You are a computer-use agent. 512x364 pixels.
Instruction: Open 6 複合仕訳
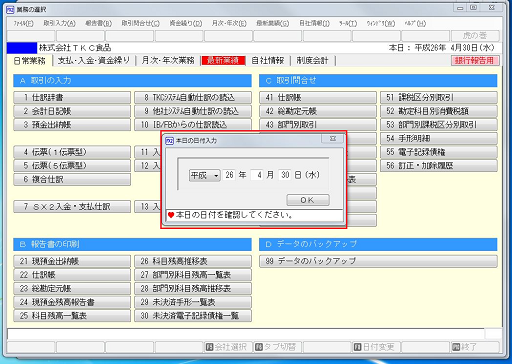(72, 179)
